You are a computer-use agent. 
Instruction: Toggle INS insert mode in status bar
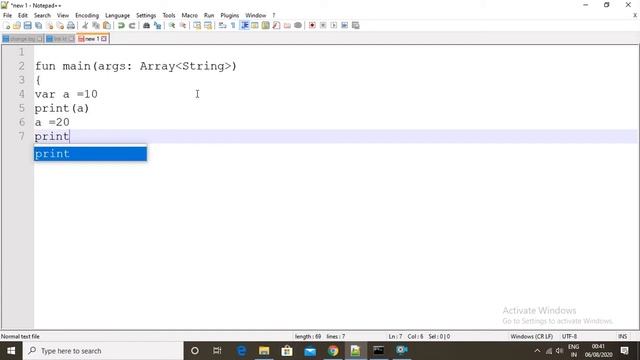click(x=622, y=337)
